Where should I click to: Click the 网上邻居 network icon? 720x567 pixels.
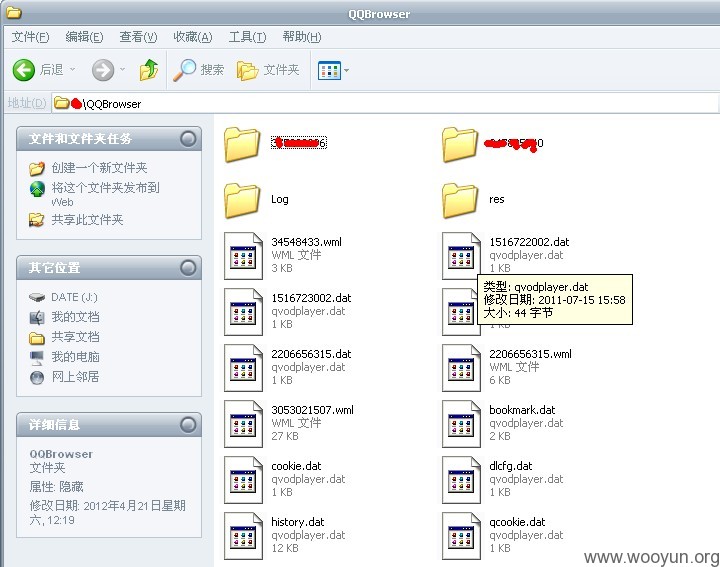click(37, 377)
